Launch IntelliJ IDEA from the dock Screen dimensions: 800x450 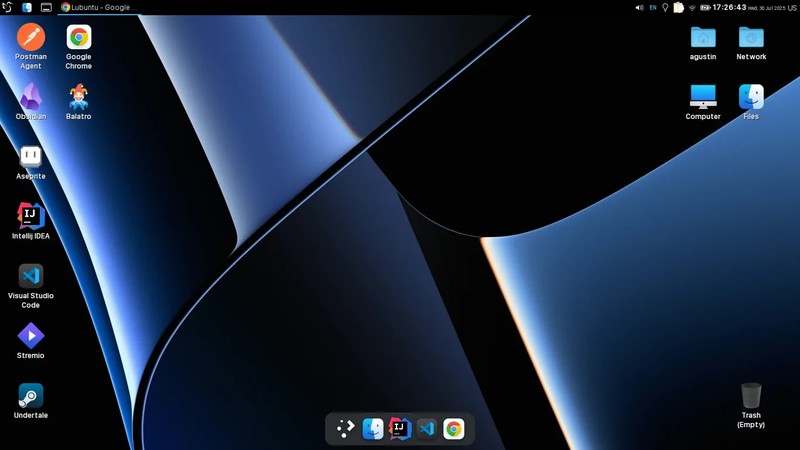click(x=400, y=429)
